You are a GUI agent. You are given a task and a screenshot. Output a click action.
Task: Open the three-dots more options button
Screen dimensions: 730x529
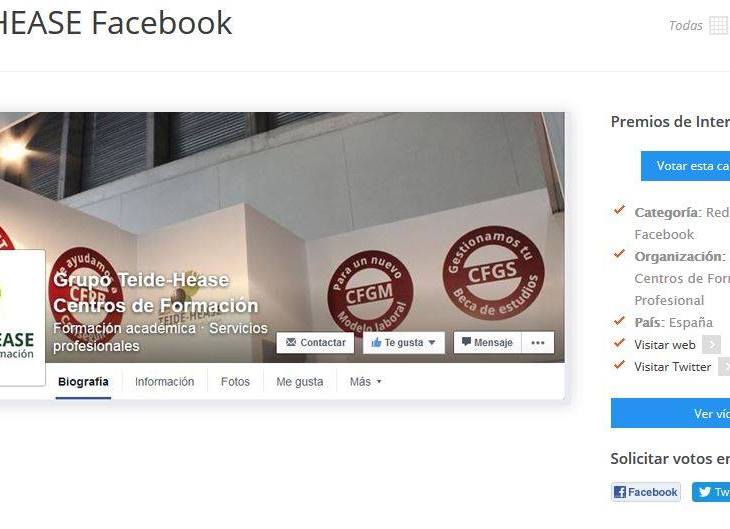538,343
